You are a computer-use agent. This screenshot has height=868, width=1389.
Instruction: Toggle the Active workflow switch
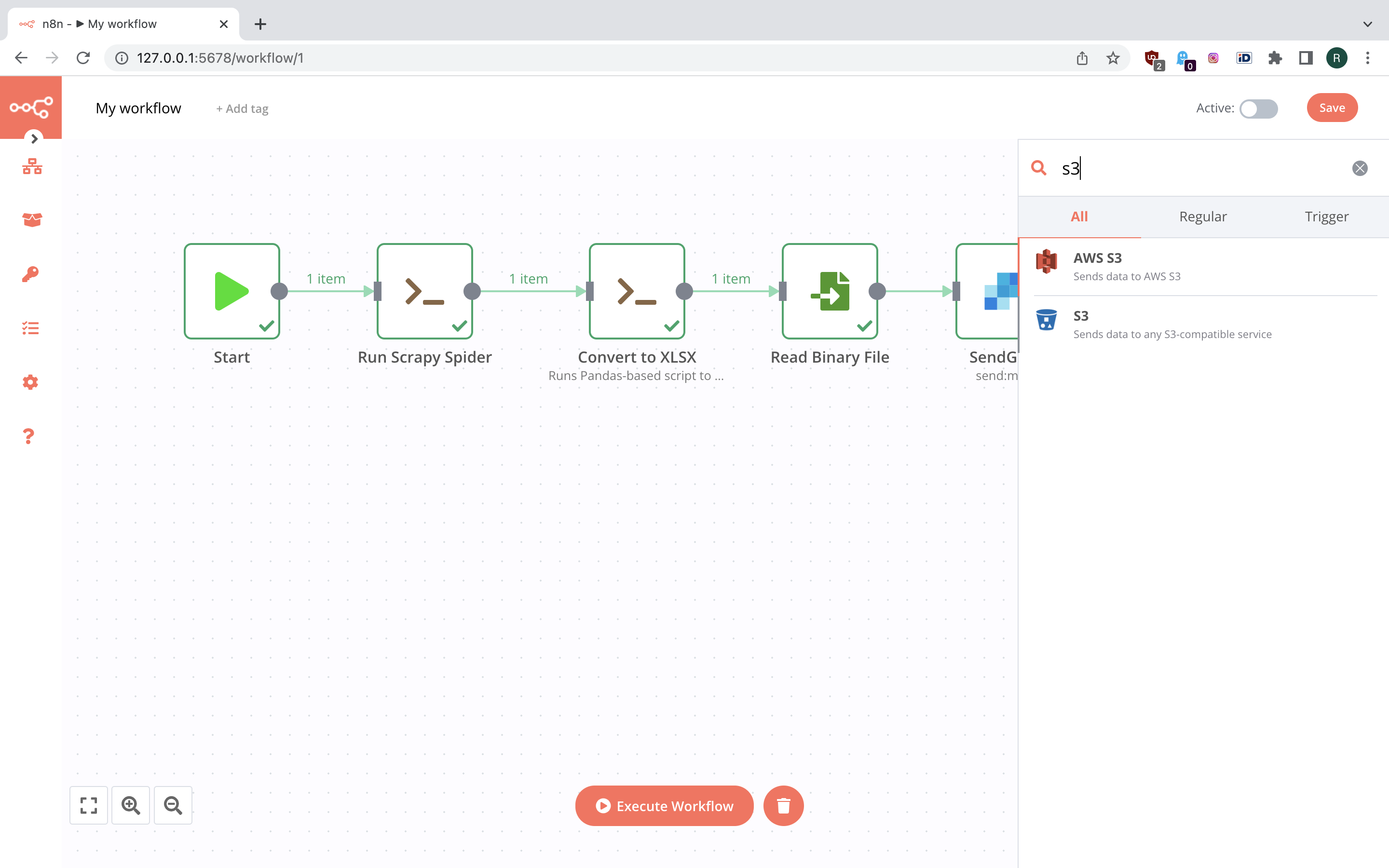coord(1258,108)
